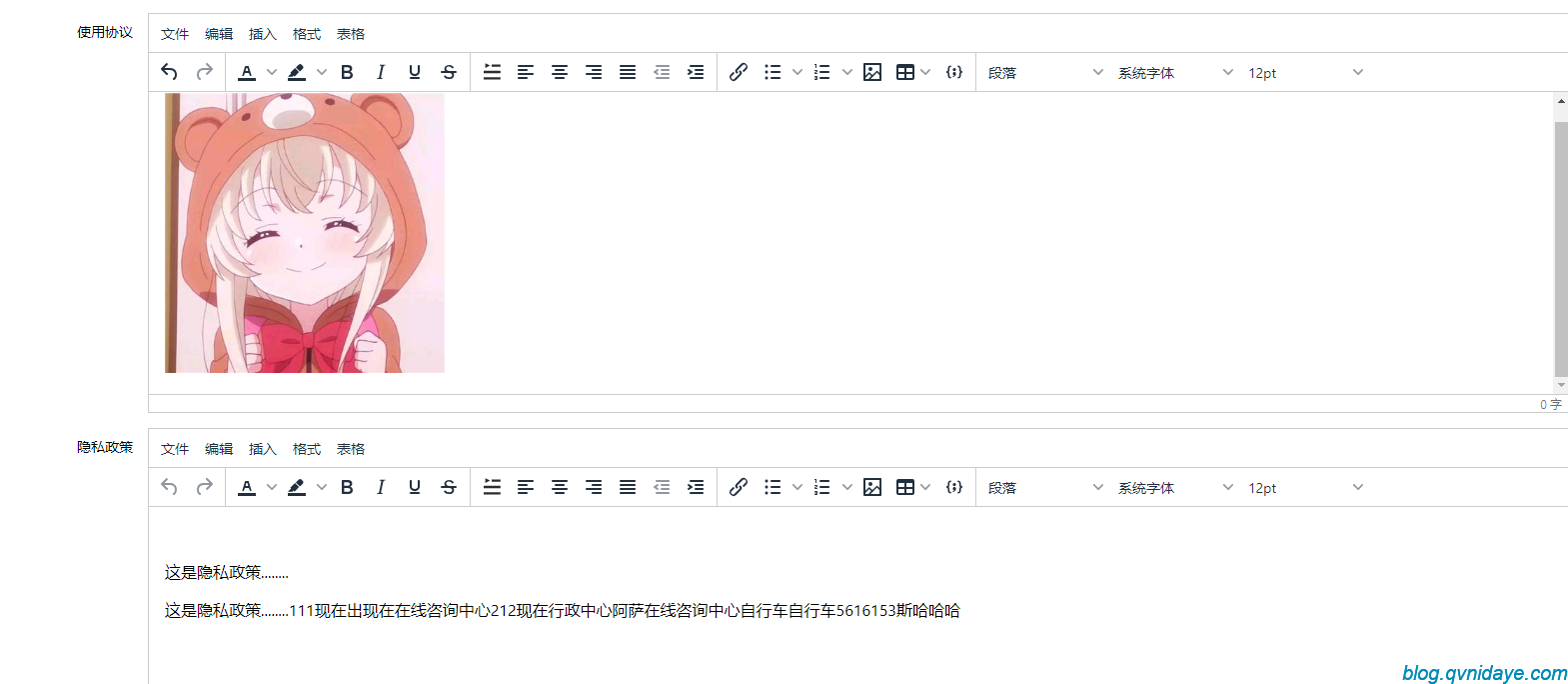Expand numbered list style dropdown in 使用协议 editor
Viewport: 1568px width, 684px height.
pyautogui.click(x=847, y=72)
